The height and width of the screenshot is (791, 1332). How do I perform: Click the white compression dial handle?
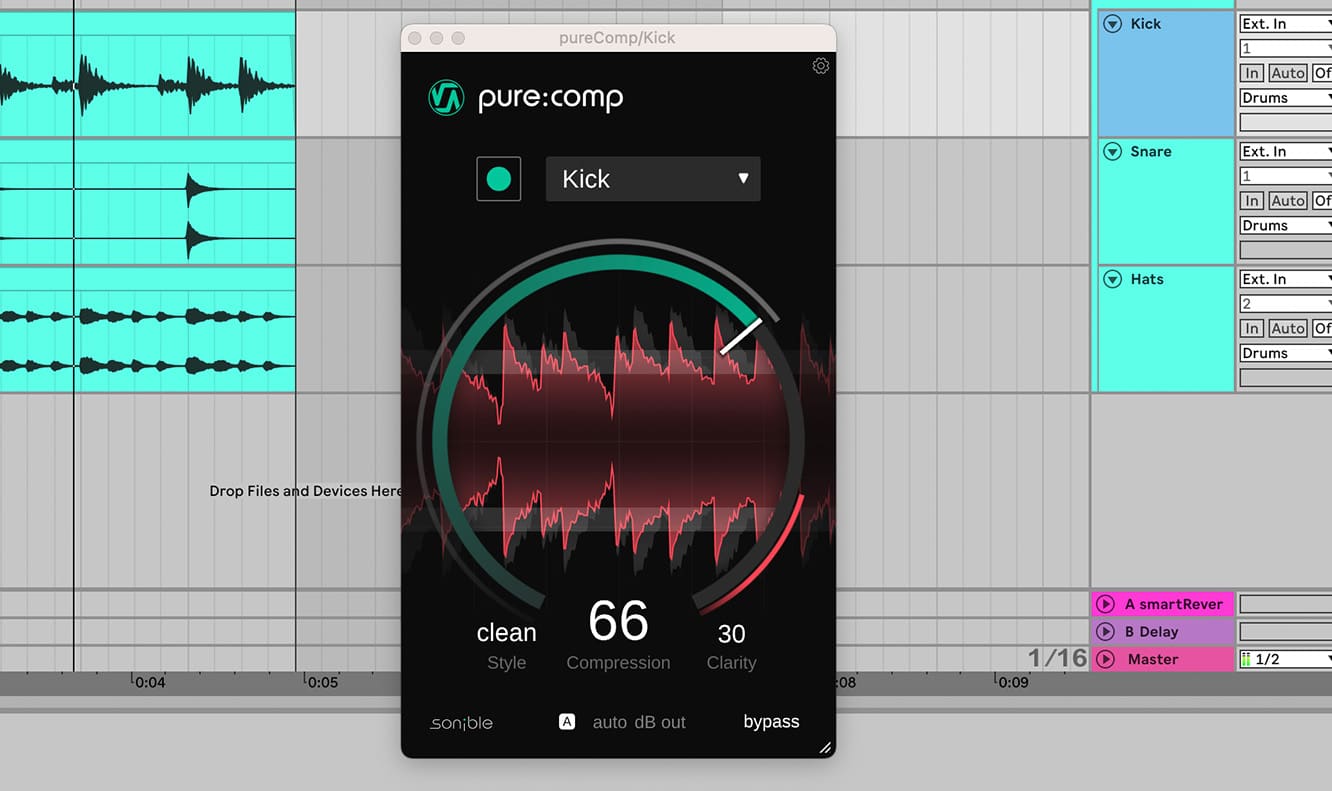click(741, 336)
